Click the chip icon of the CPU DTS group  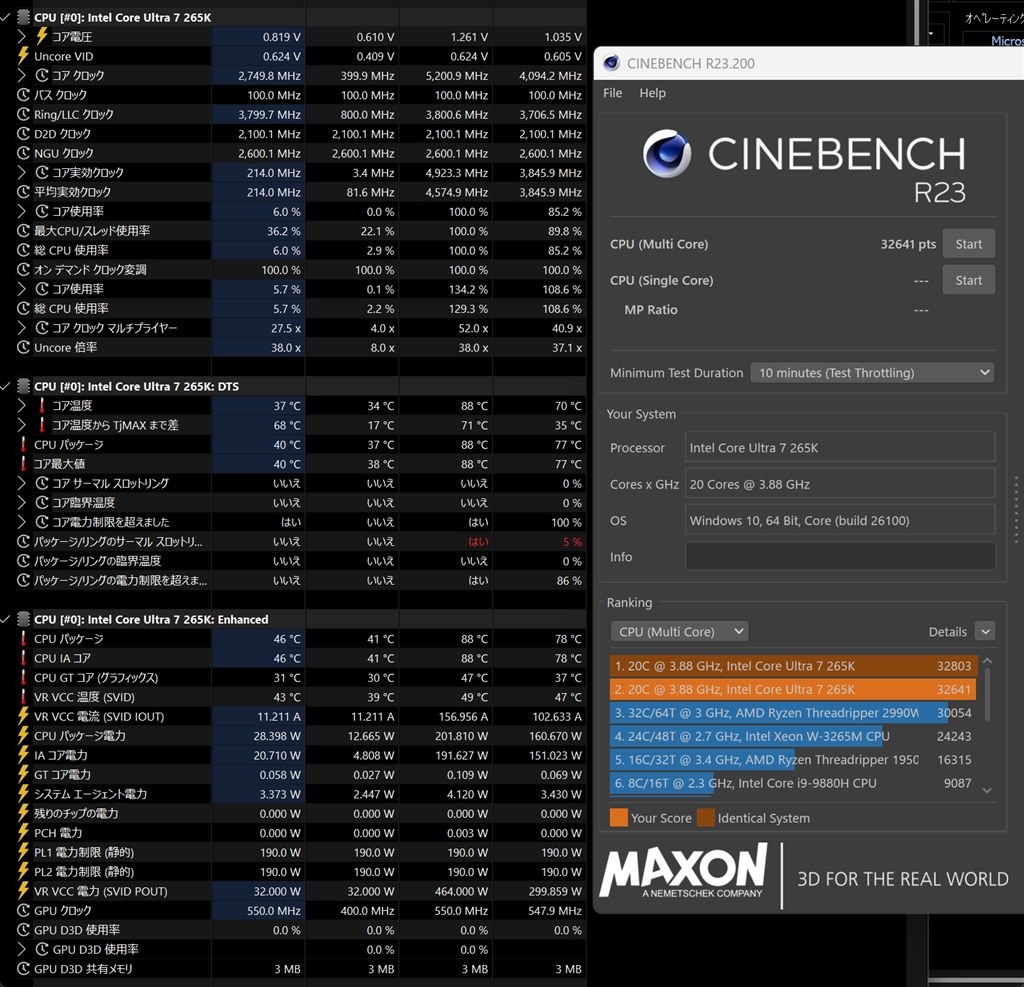point(23,385)
